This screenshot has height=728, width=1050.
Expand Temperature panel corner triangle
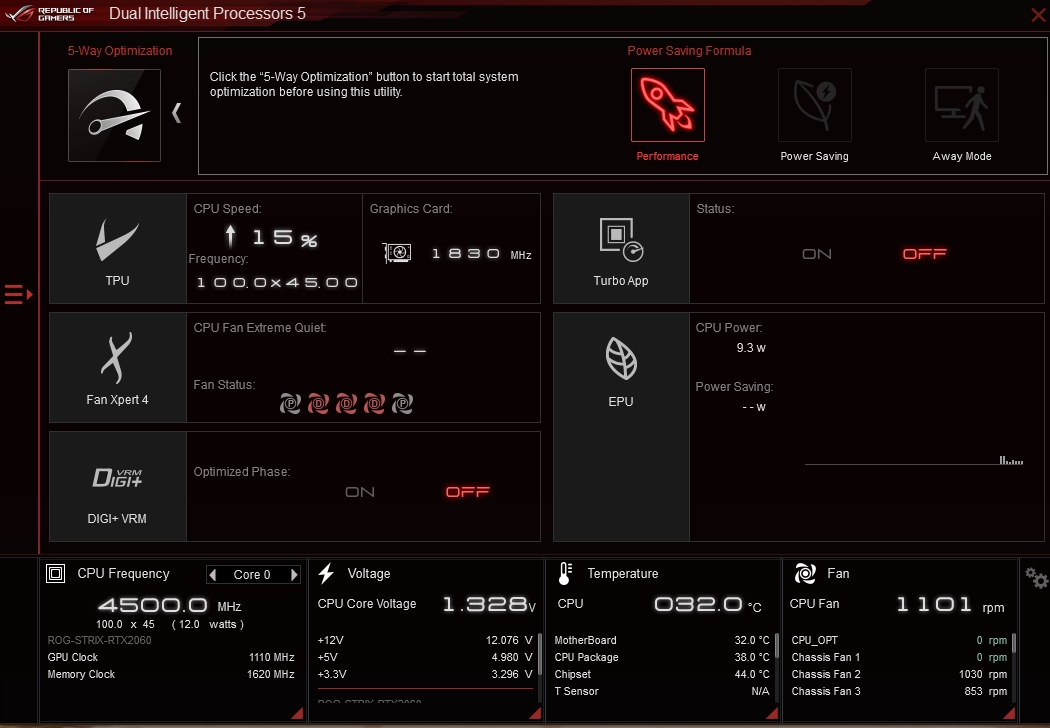click(x=772, y=713)
